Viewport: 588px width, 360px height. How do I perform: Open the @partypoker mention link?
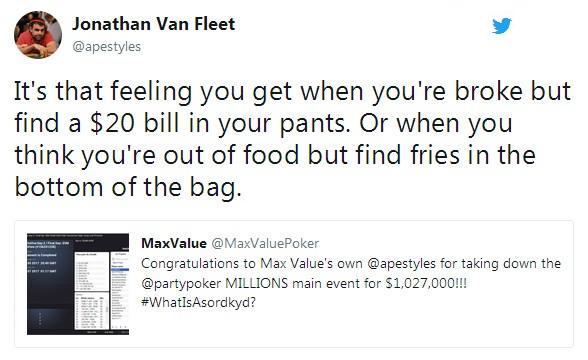(181, 283)
